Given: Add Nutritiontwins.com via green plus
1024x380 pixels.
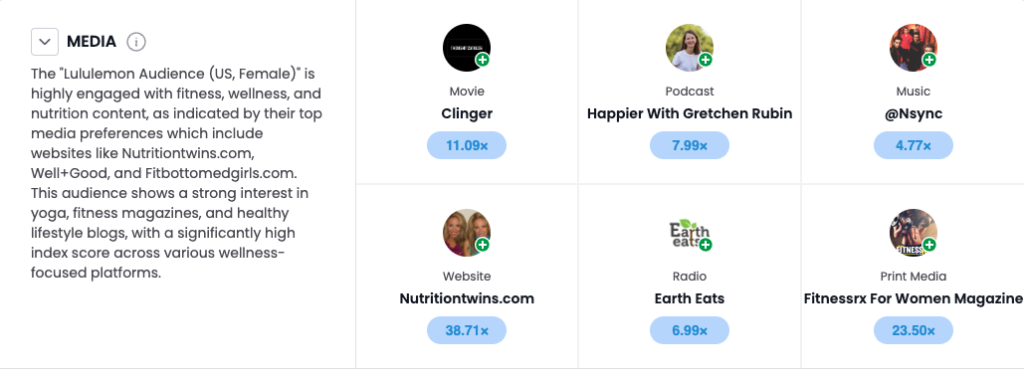Looking at the screenshot, I should pyautogui.click(x=483, y=245).
